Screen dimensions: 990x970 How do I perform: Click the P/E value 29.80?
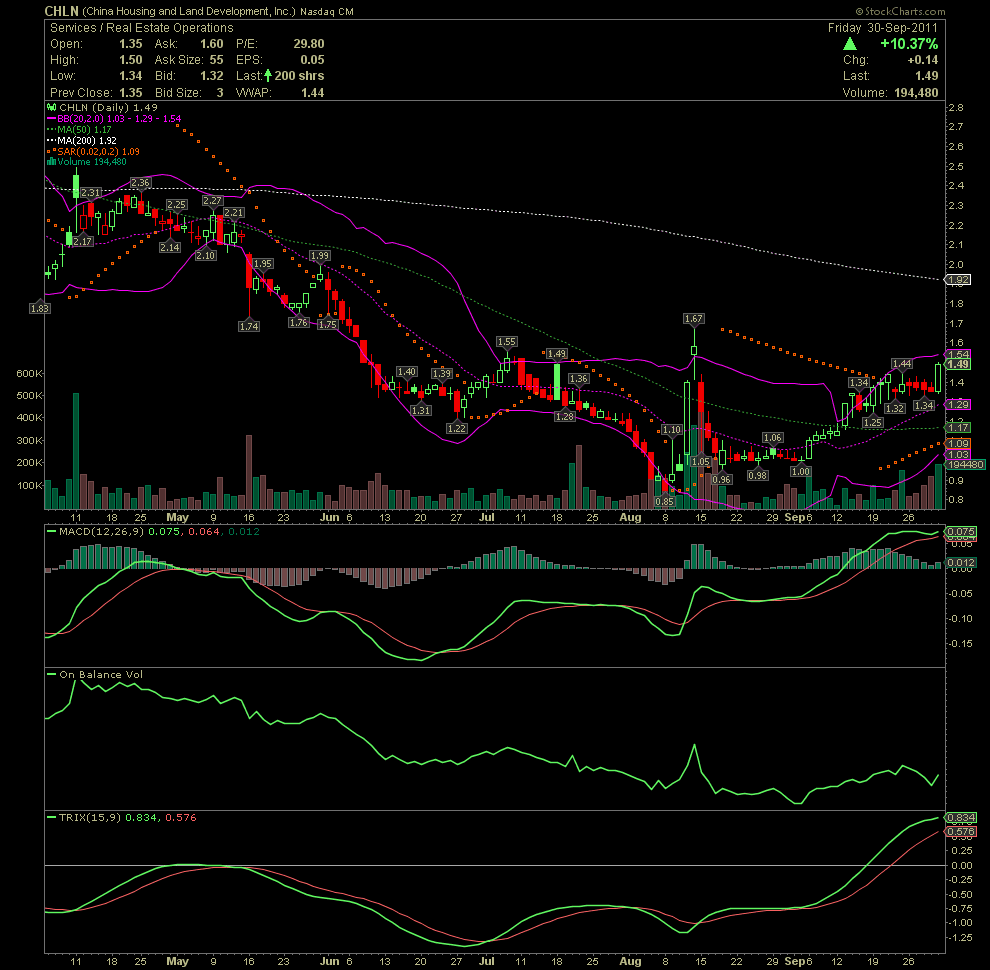pyautogui.click(x=309, y=44)
